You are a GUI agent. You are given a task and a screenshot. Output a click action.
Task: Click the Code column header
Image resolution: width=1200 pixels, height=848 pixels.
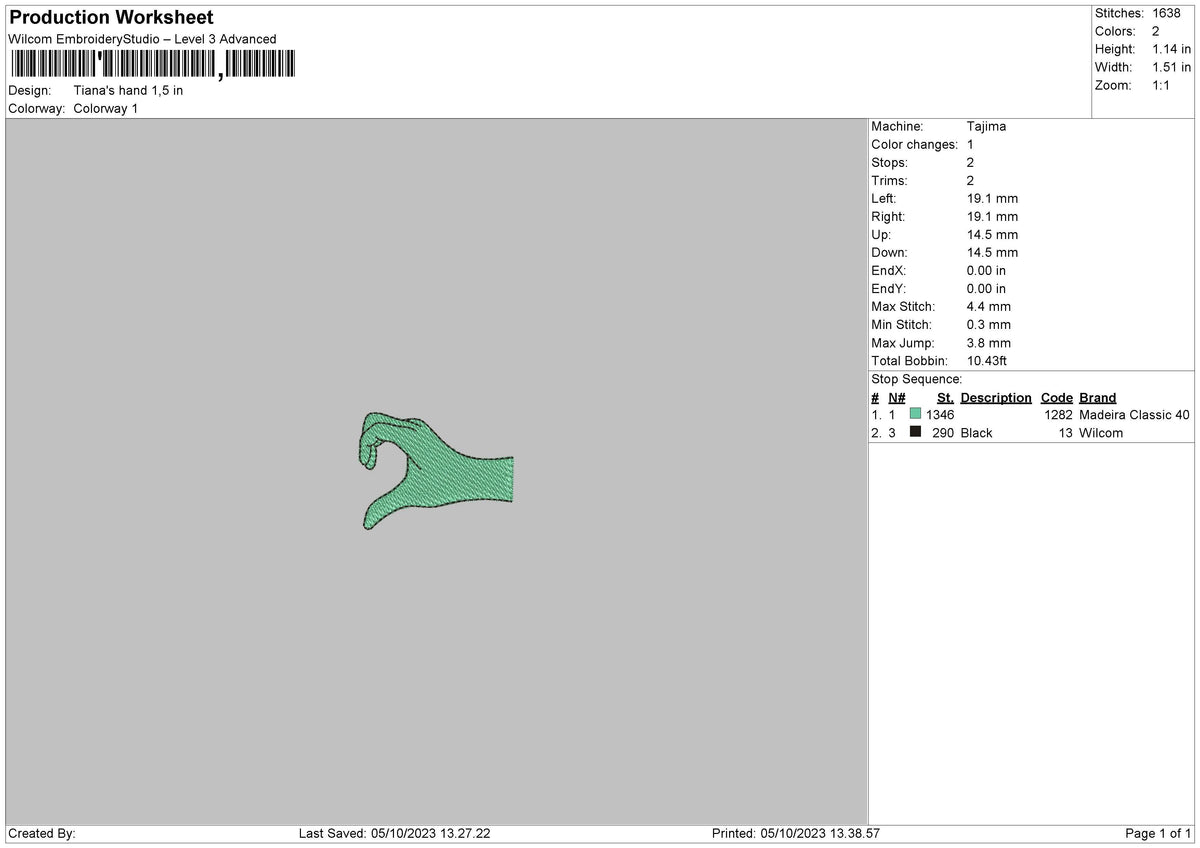(x=1056, y=398)
